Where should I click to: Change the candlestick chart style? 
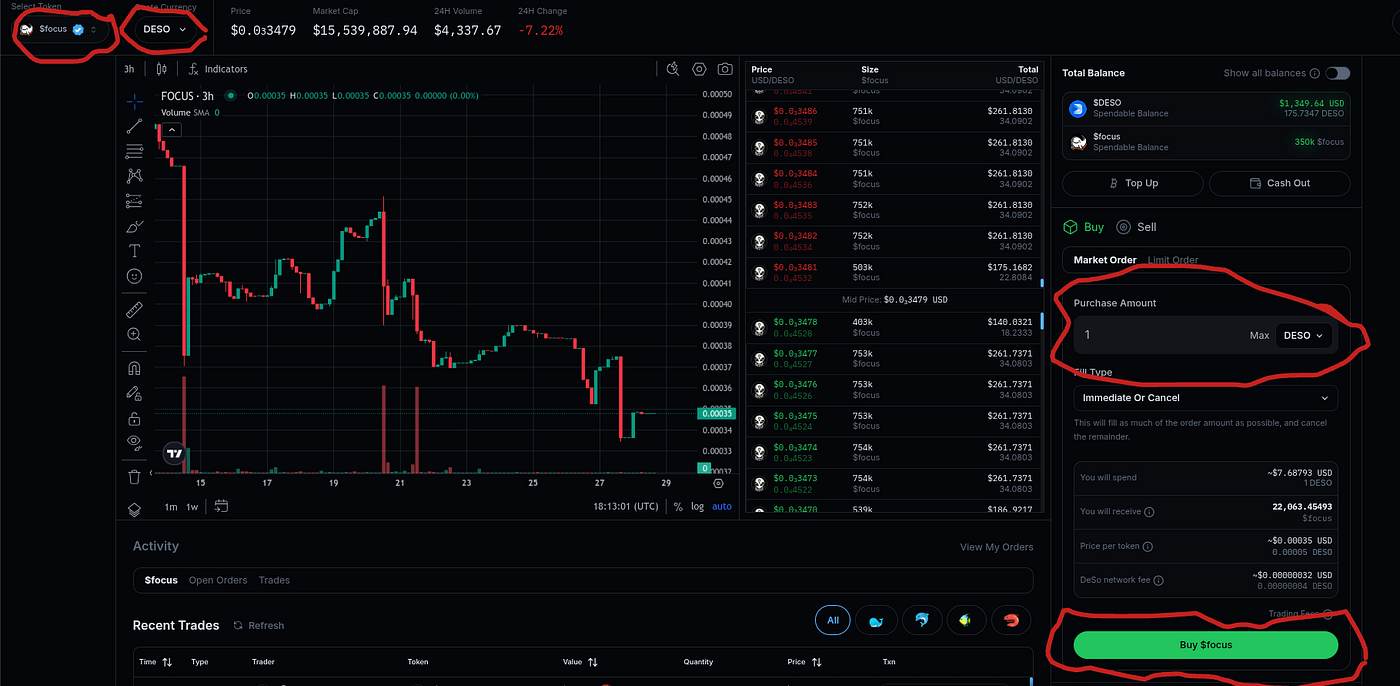tap(161, 69)
